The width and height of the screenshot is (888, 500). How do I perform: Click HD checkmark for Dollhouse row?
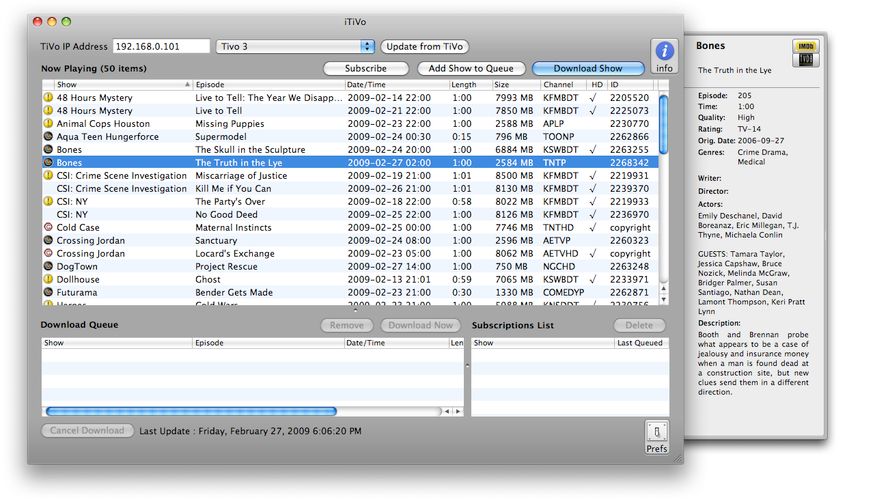click(x=592, y=279)
